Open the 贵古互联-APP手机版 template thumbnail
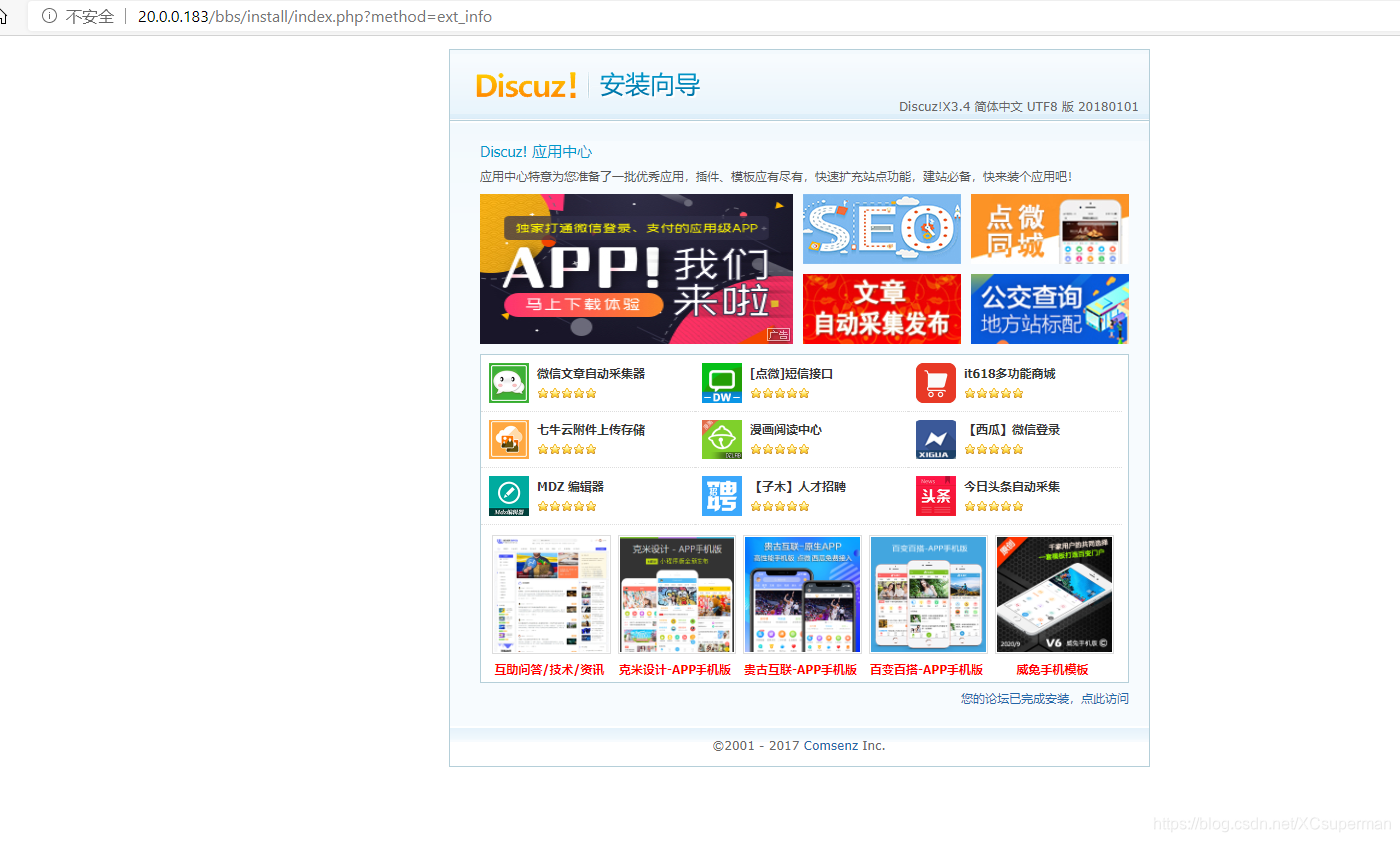1400x842 pixels. [x=802, y=594]
